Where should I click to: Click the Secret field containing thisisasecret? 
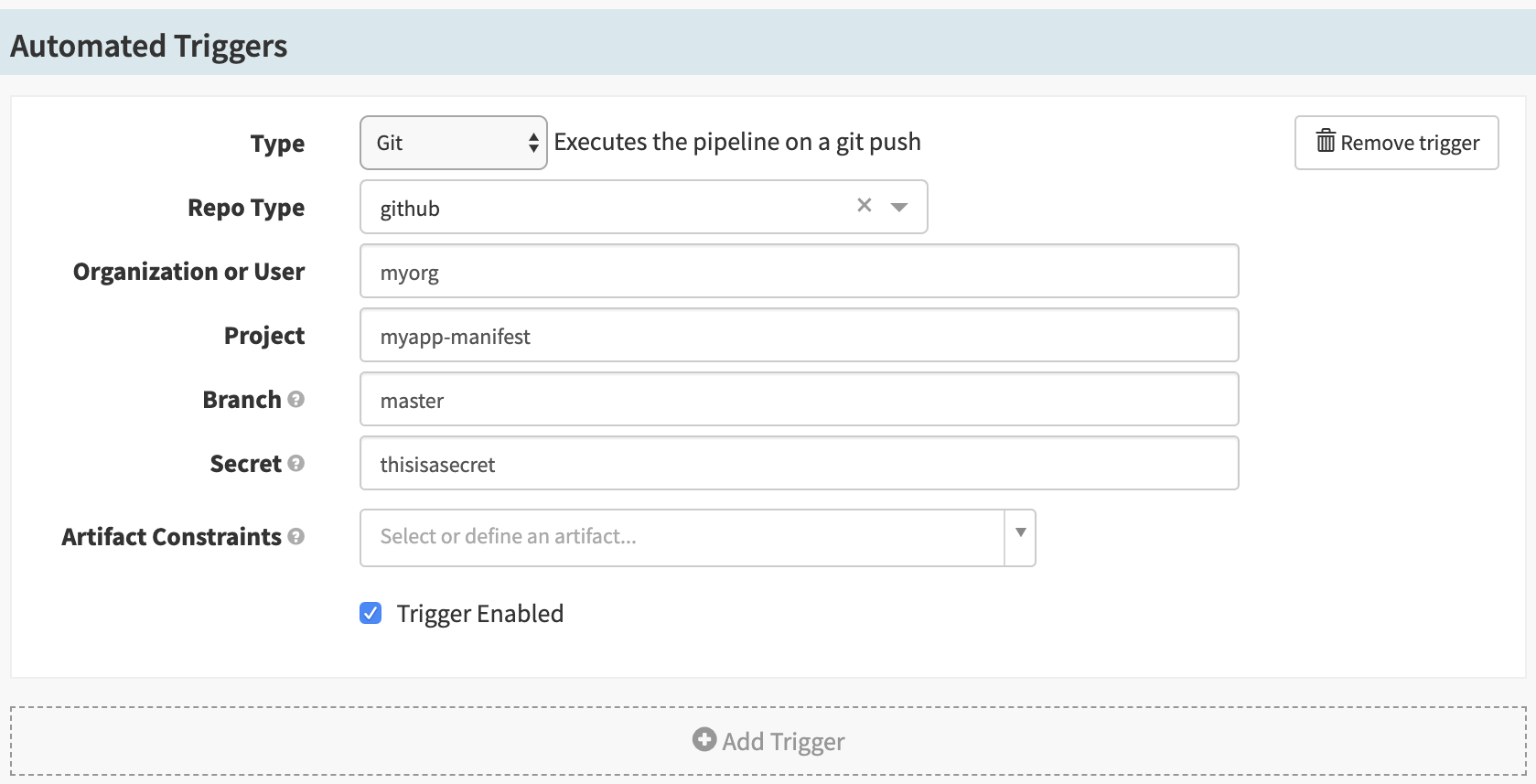coord(799,464)
